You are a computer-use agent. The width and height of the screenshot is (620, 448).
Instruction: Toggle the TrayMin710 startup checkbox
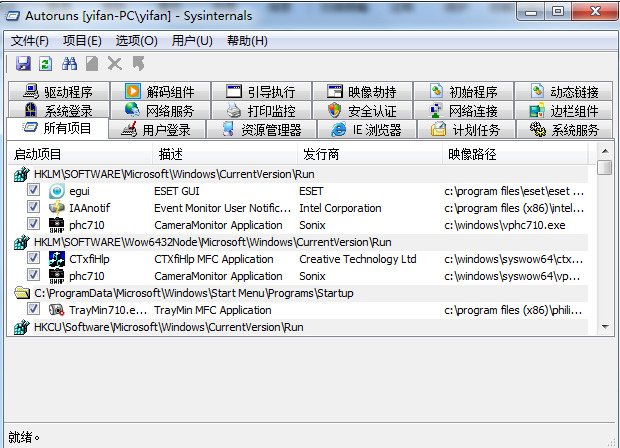pyautogui.click(x=33, y=309)
